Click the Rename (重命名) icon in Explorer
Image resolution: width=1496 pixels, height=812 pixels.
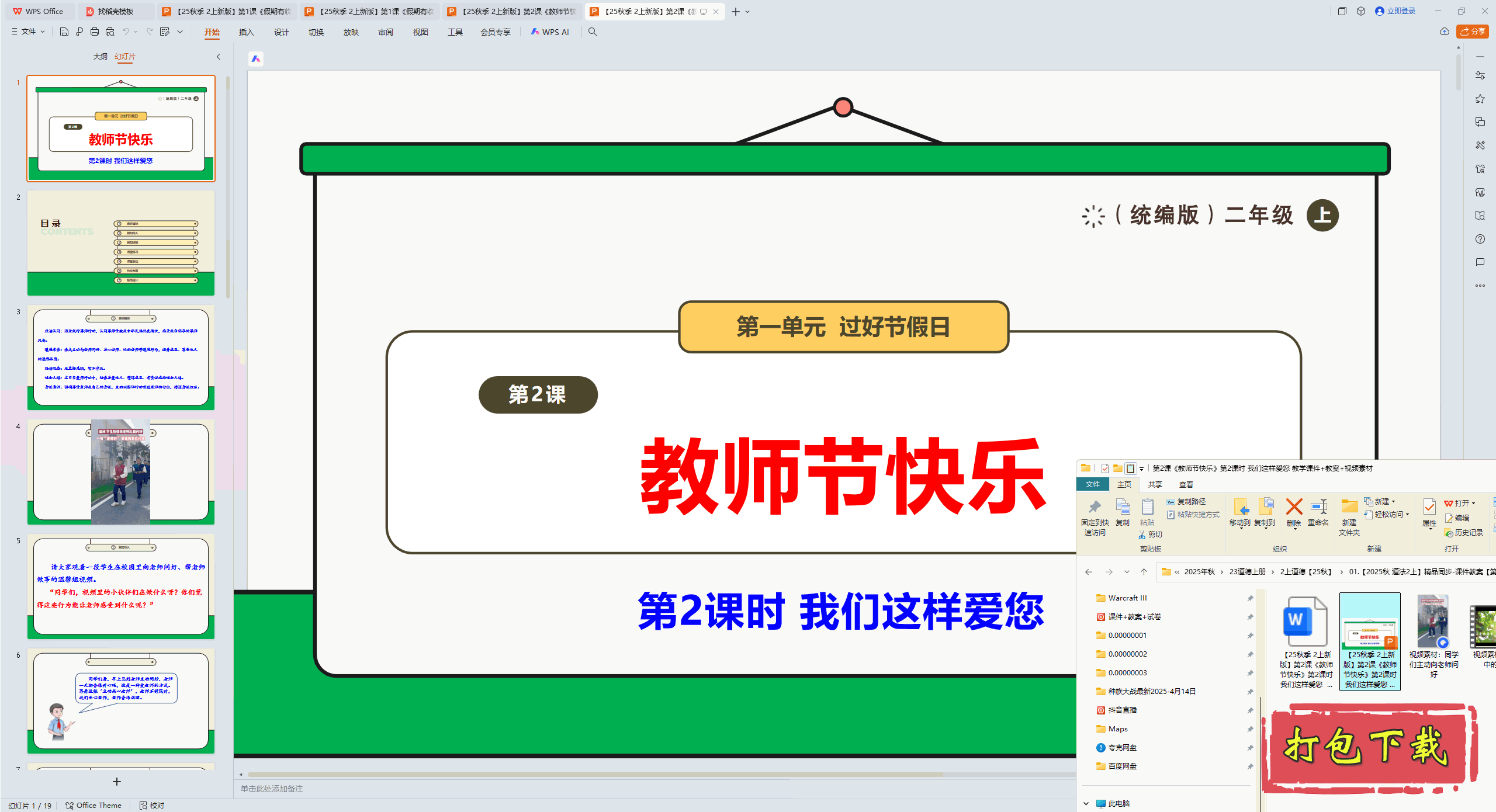coord(1318,508)
